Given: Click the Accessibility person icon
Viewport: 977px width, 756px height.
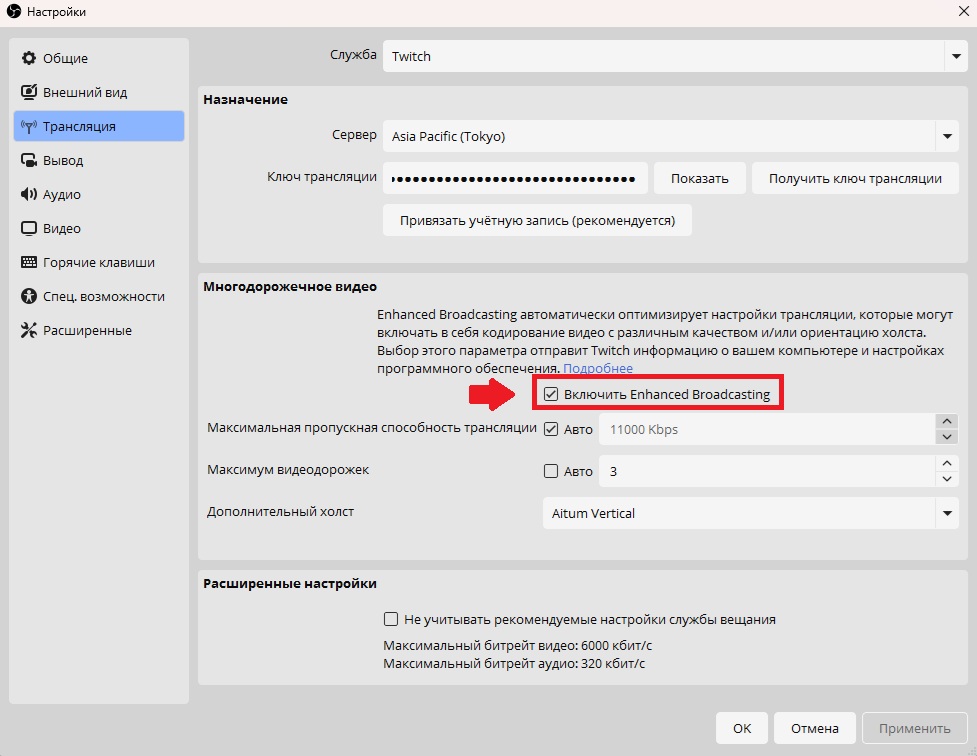Looking at the screenshot, I should tap(29, 296).
